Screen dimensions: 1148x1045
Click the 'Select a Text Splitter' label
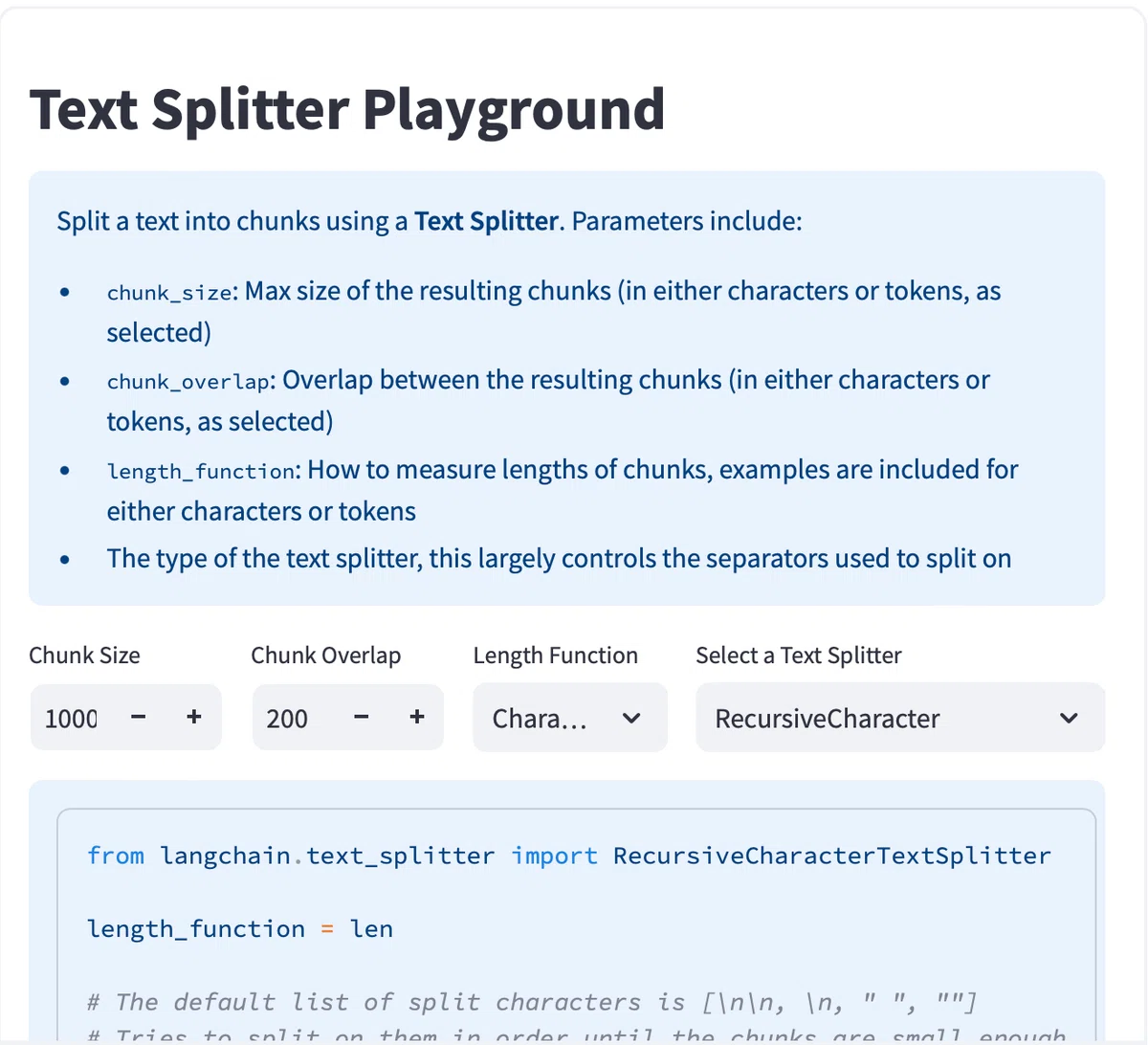pos(799,656)
